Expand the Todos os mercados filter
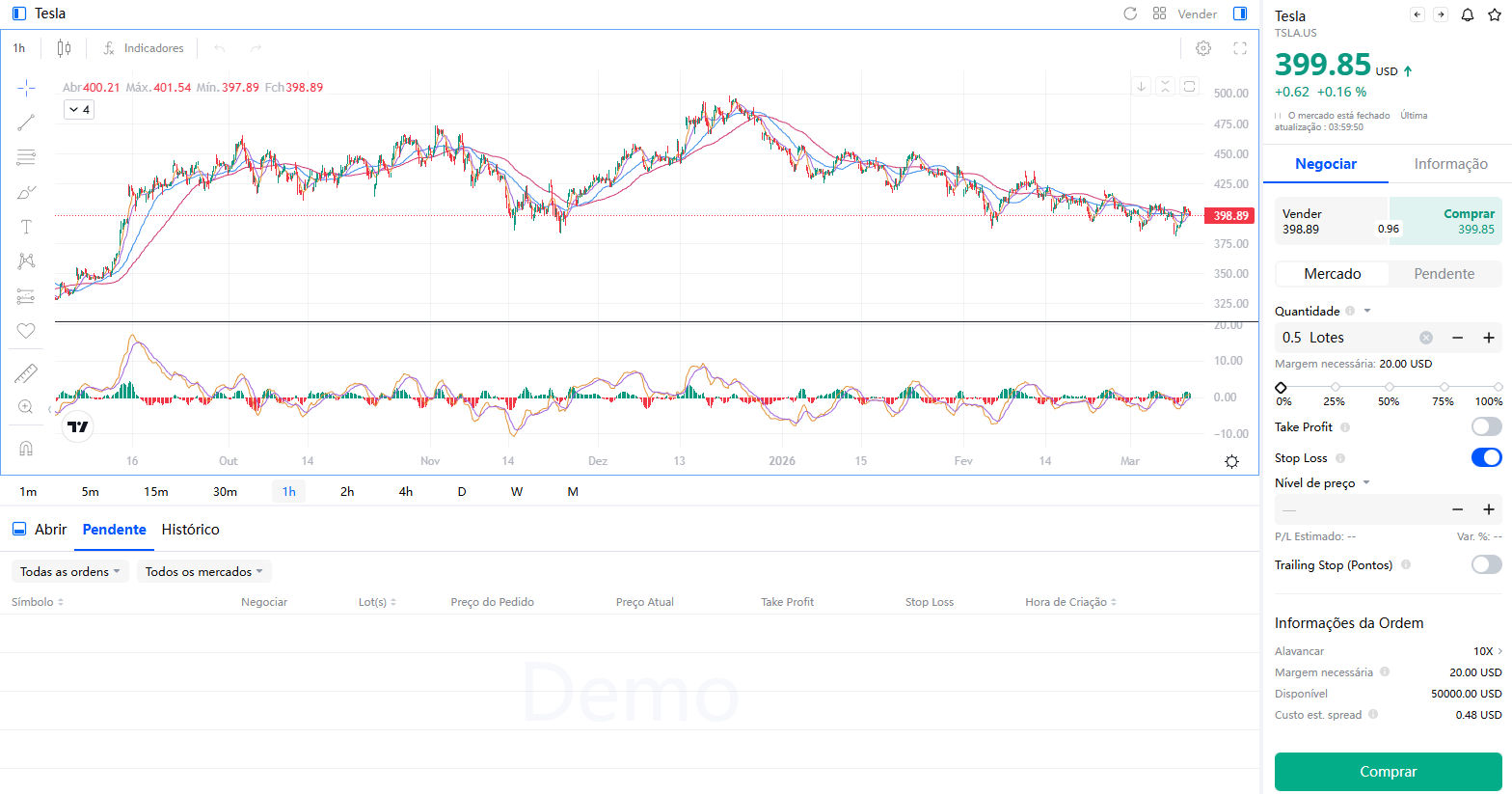 tap(203, 572)
